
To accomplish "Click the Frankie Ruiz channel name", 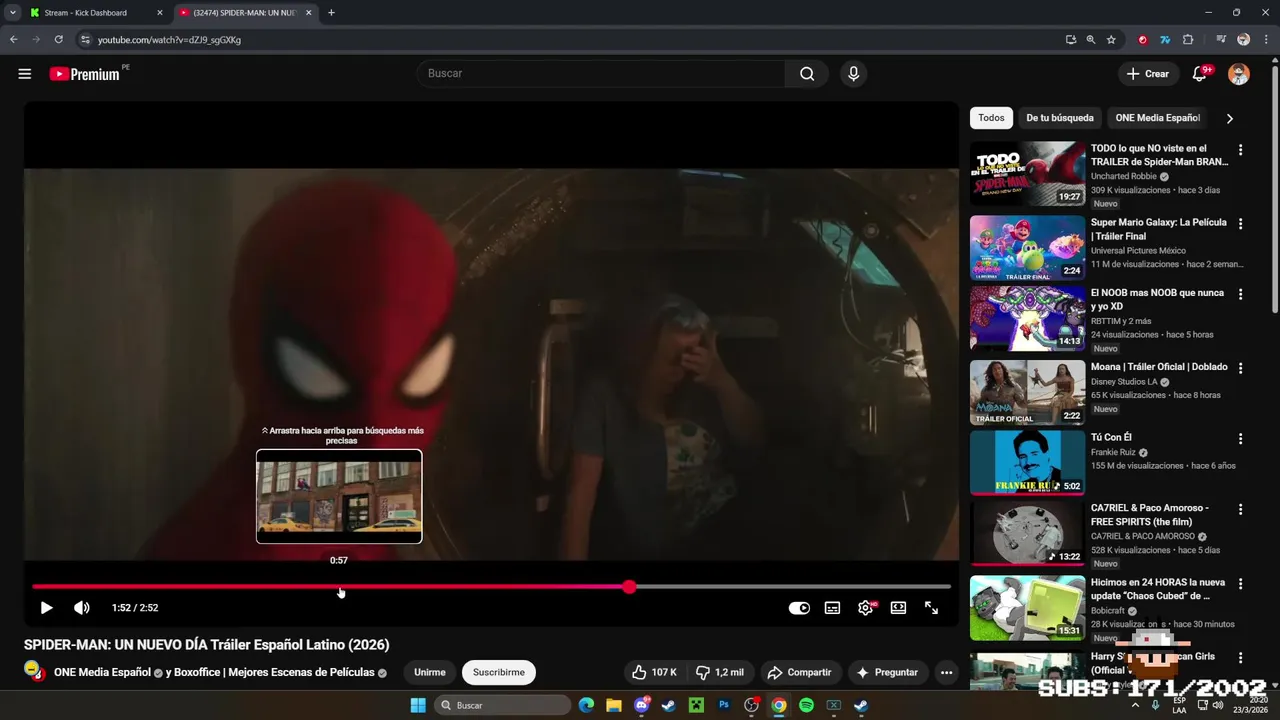I will pyautogui.click(x=1113, y=452).
